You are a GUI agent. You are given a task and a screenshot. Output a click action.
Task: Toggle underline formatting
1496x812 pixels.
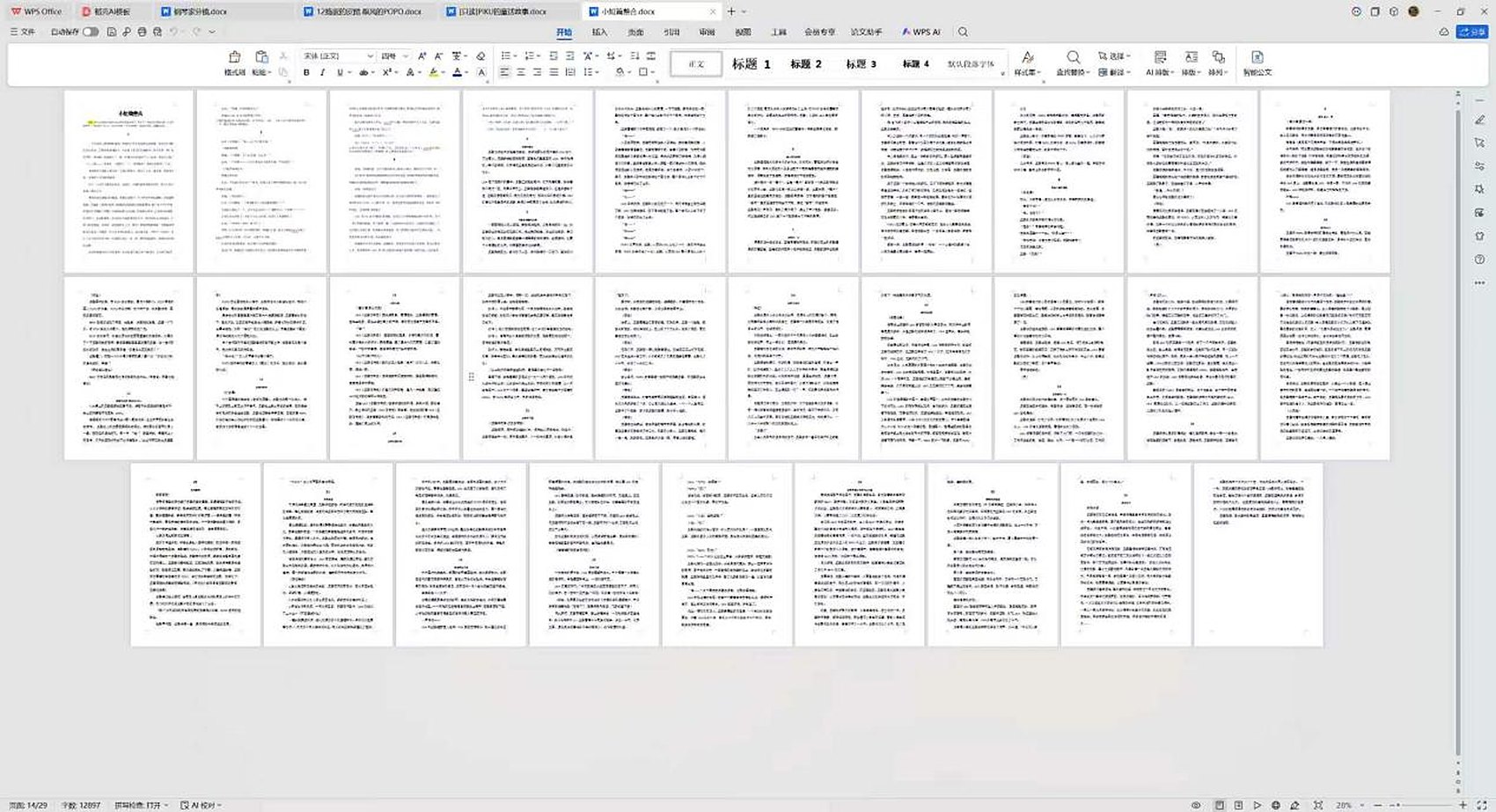339,72
